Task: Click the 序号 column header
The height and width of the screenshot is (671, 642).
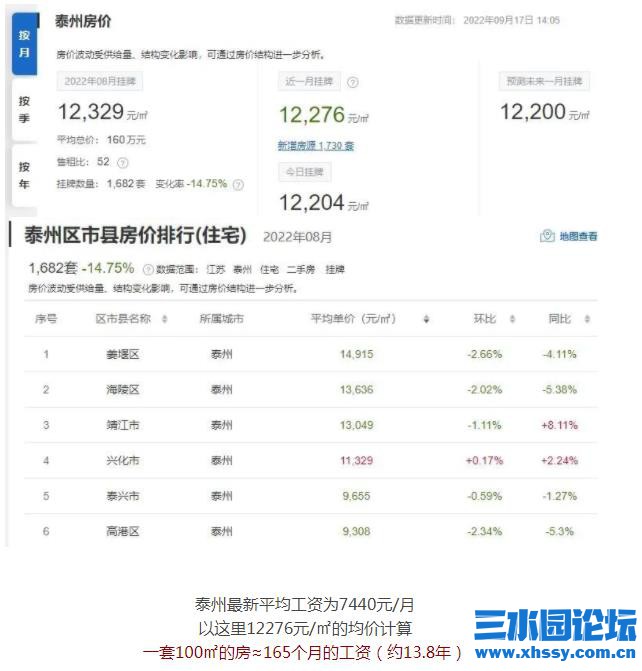Action: point(46,319)
